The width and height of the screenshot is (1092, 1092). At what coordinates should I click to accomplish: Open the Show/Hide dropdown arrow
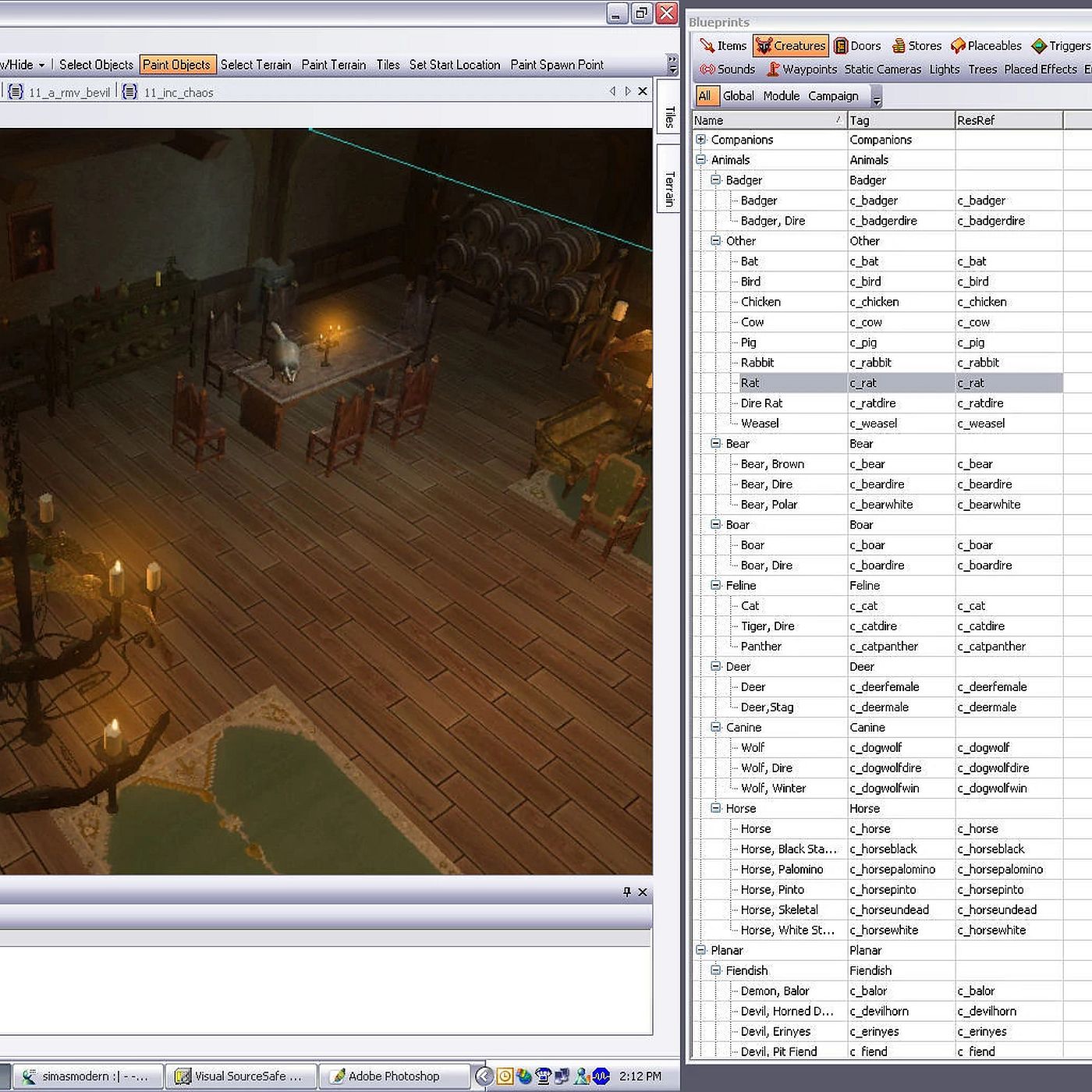click(x=41, y=65)
